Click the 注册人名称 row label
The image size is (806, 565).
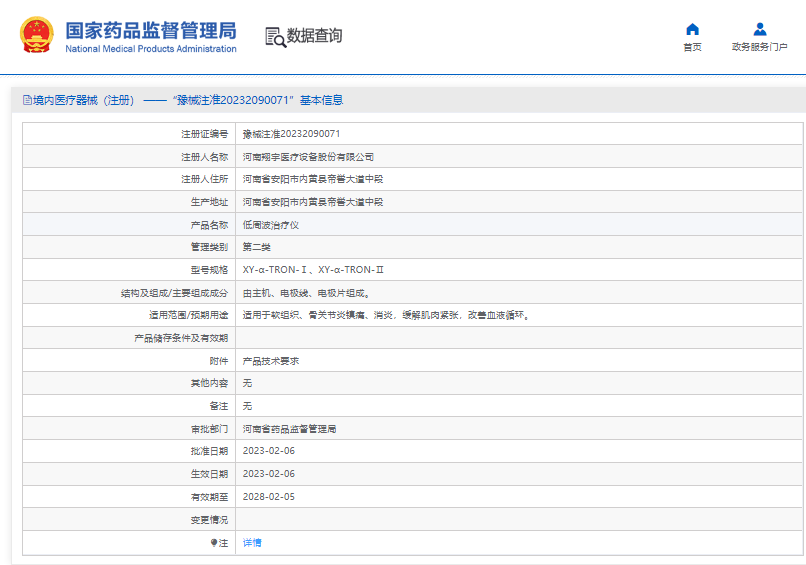click(x=205, y=157)
